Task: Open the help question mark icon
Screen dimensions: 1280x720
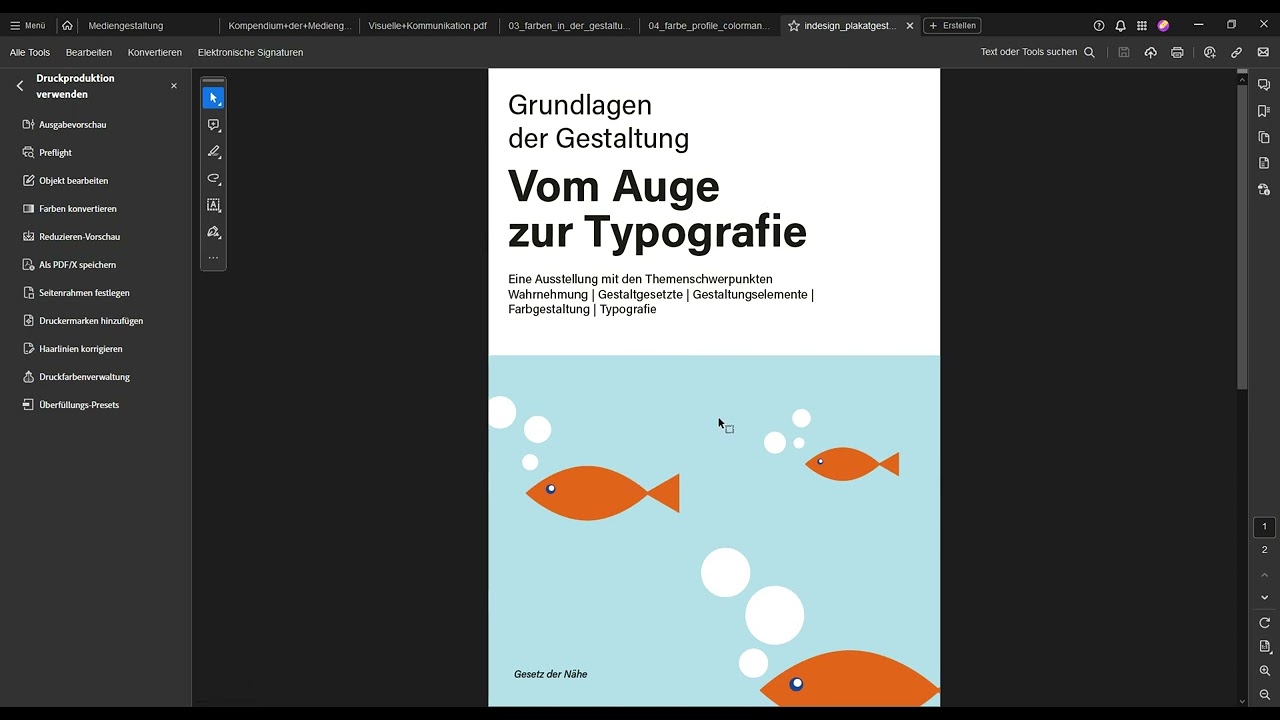Action: pyautogui.click(x=1099, y=26)
